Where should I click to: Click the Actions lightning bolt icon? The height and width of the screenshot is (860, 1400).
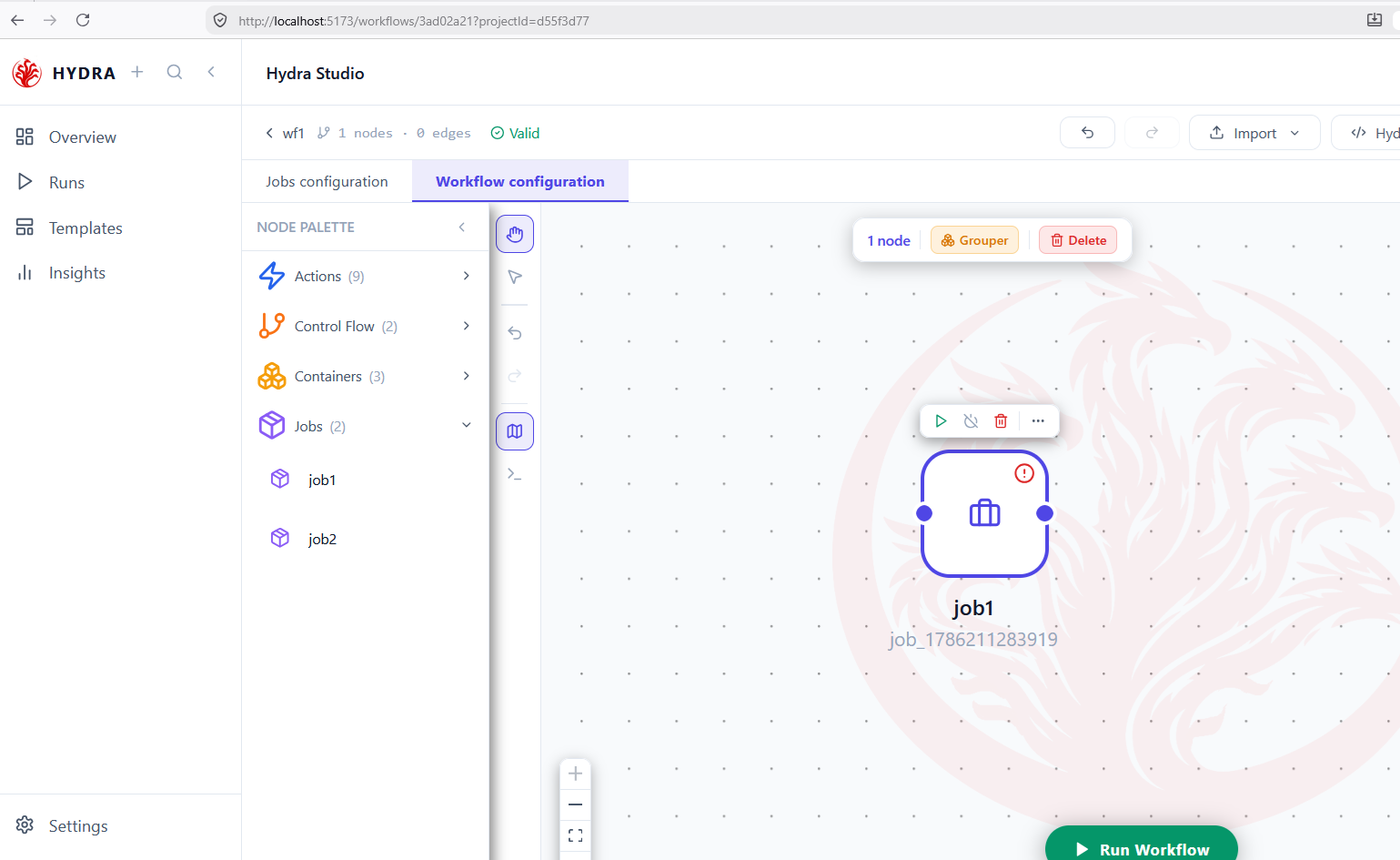(272, 276)
